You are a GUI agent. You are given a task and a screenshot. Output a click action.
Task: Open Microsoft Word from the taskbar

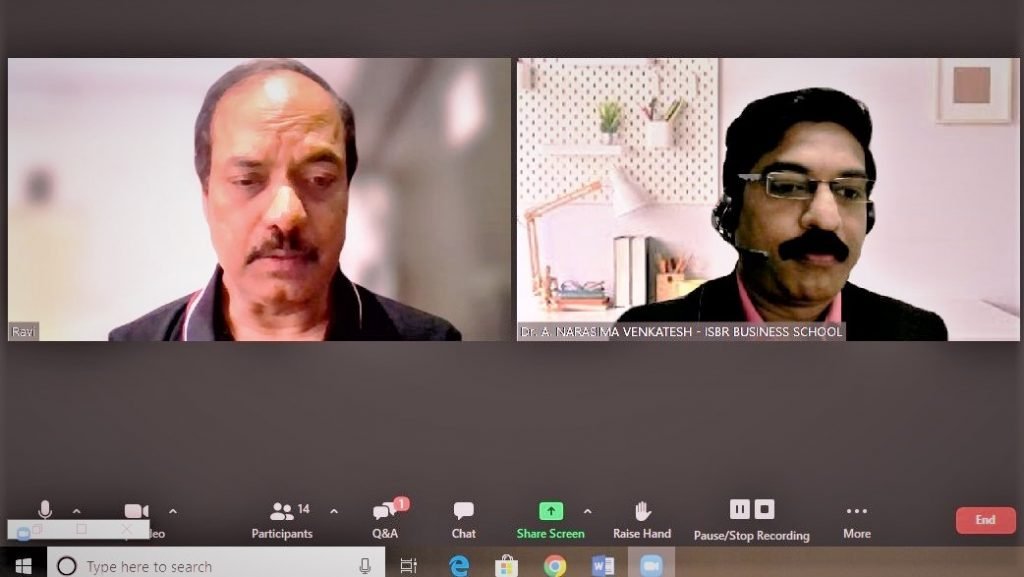coord(603,565)
